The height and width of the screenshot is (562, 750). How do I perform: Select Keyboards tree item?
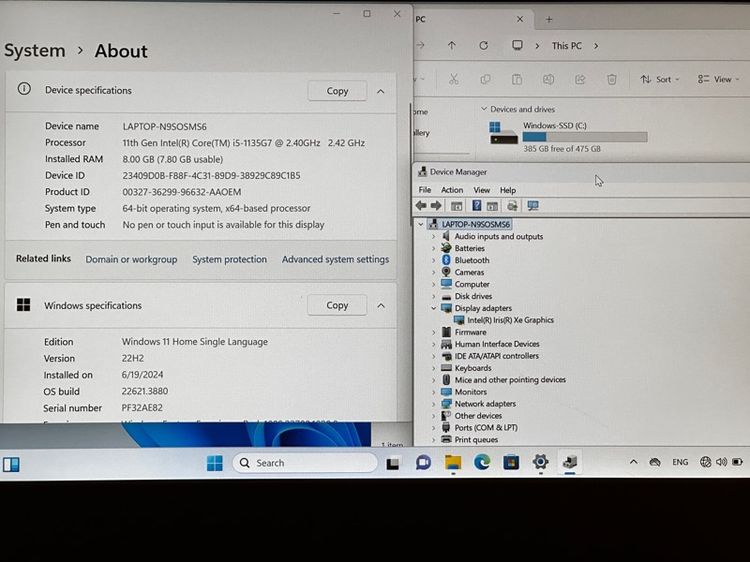pyautogui.click(x=473, y=368)
